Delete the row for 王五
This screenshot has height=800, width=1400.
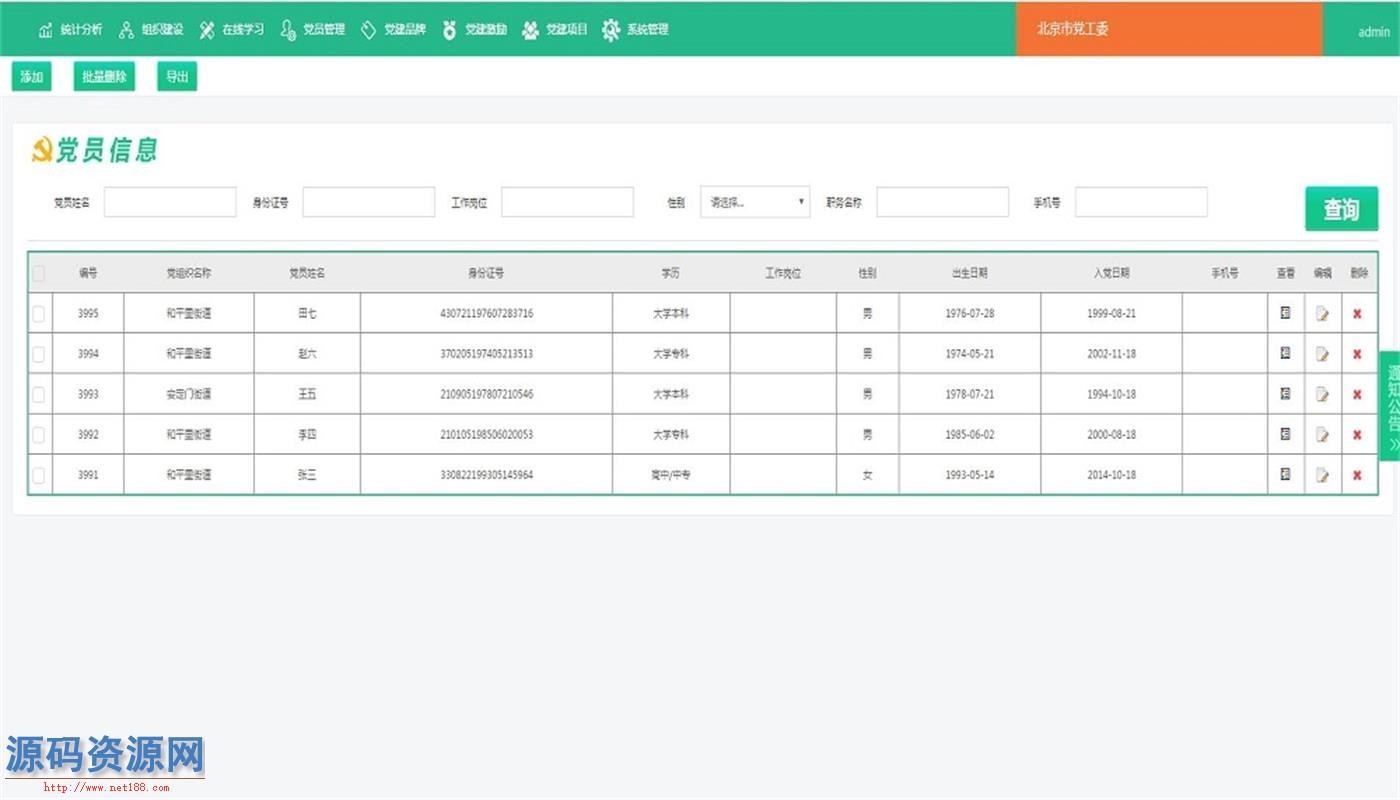pos(1357,394)
